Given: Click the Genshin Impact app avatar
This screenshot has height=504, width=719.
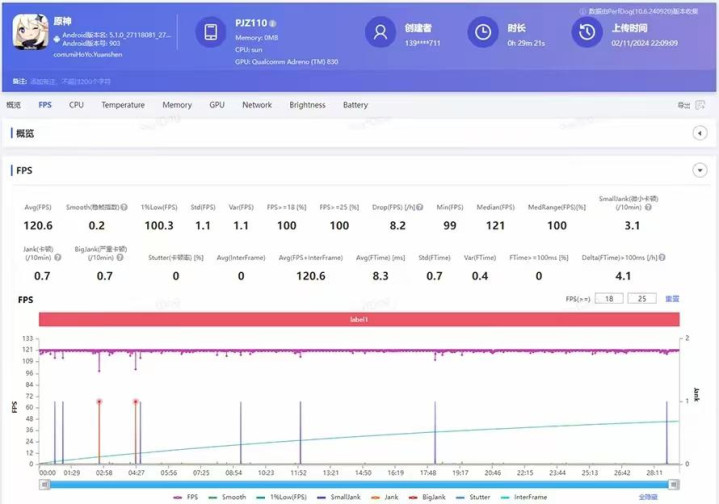Looking at the screenshot, I should [30, 32].
